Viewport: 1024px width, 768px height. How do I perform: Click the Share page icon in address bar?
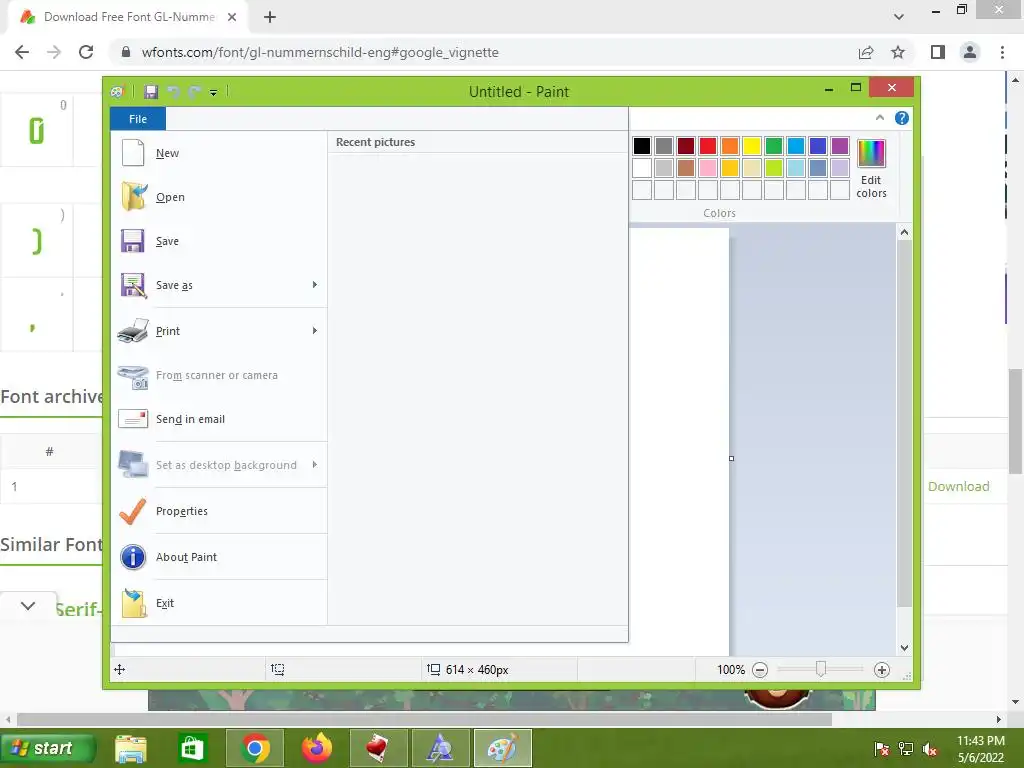pyautogui.click(x=866, y=52)
